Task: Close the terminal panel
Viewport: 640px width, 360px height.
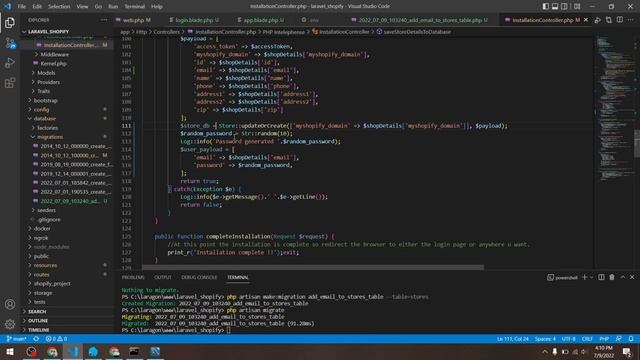Action: point(632,277)
